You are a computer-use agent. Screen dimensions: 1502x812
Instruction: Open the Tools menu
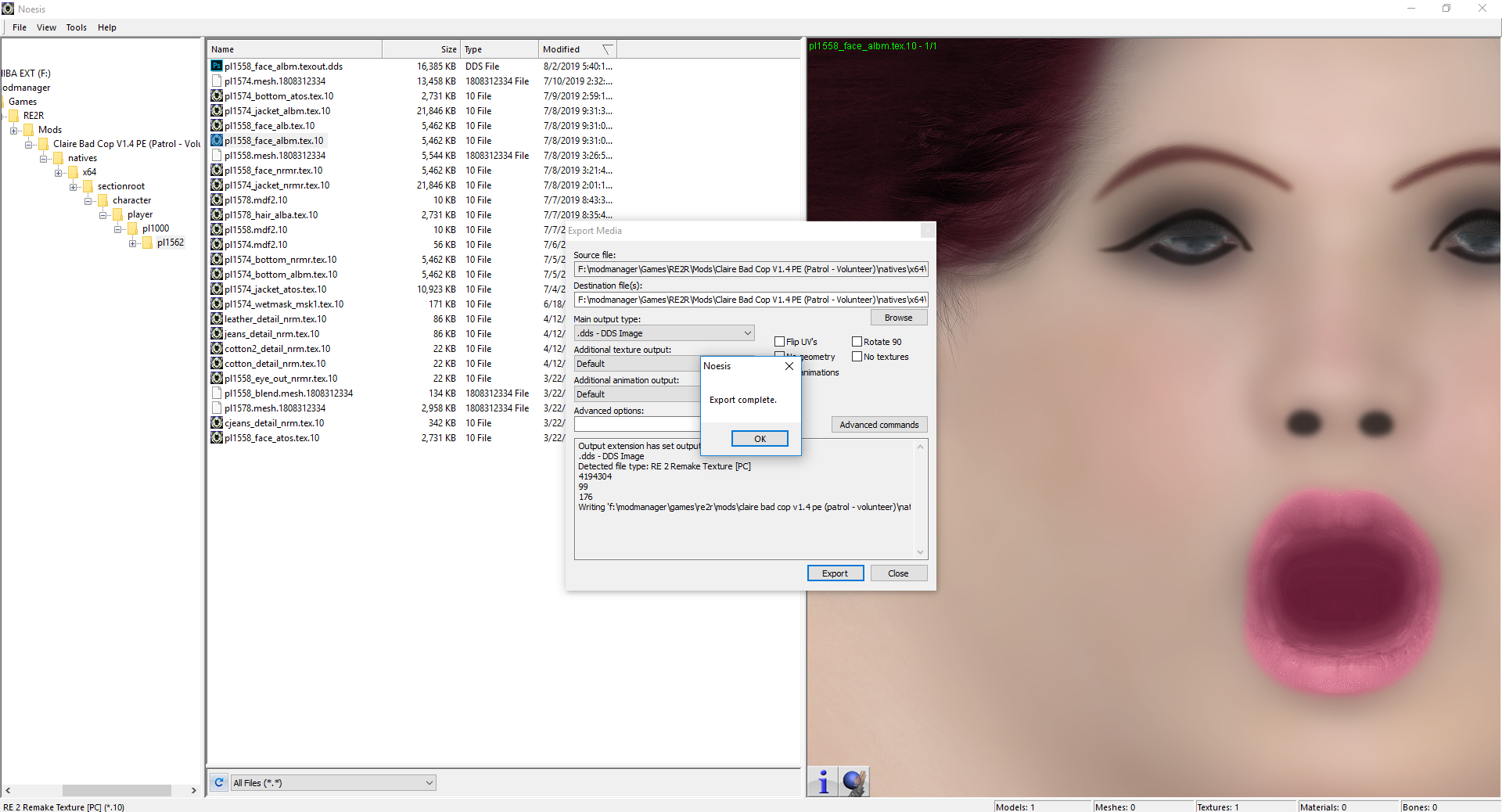(77, 27)
